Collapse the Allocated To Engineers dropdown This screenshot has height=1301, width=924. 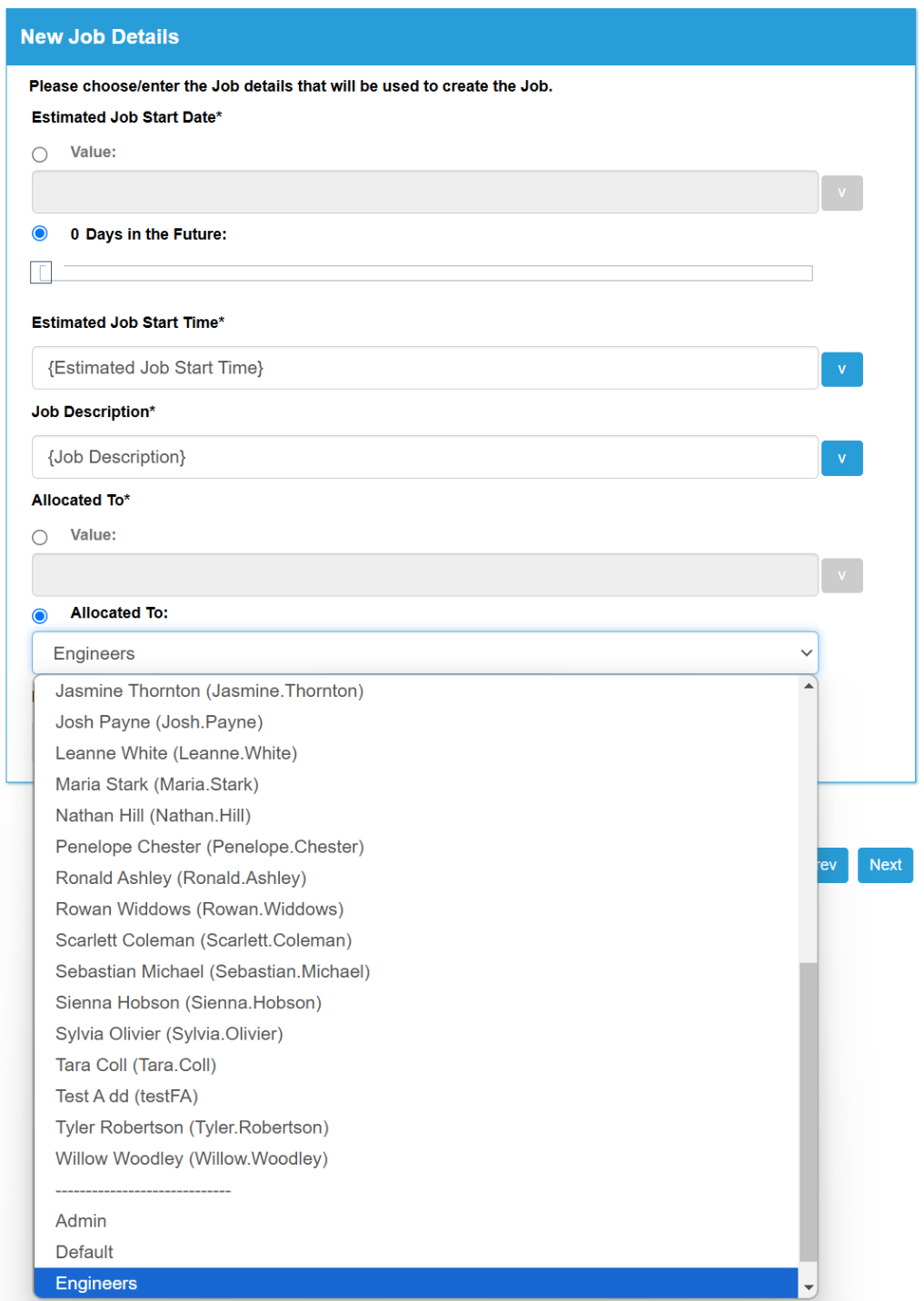point(425,653)
